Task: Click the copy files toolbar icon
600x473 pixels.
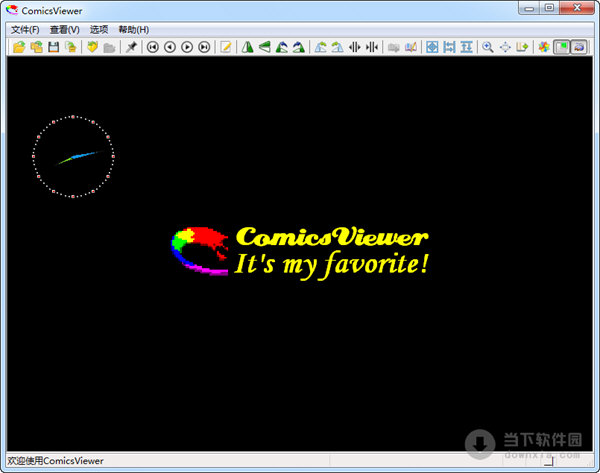Action: 71,47
